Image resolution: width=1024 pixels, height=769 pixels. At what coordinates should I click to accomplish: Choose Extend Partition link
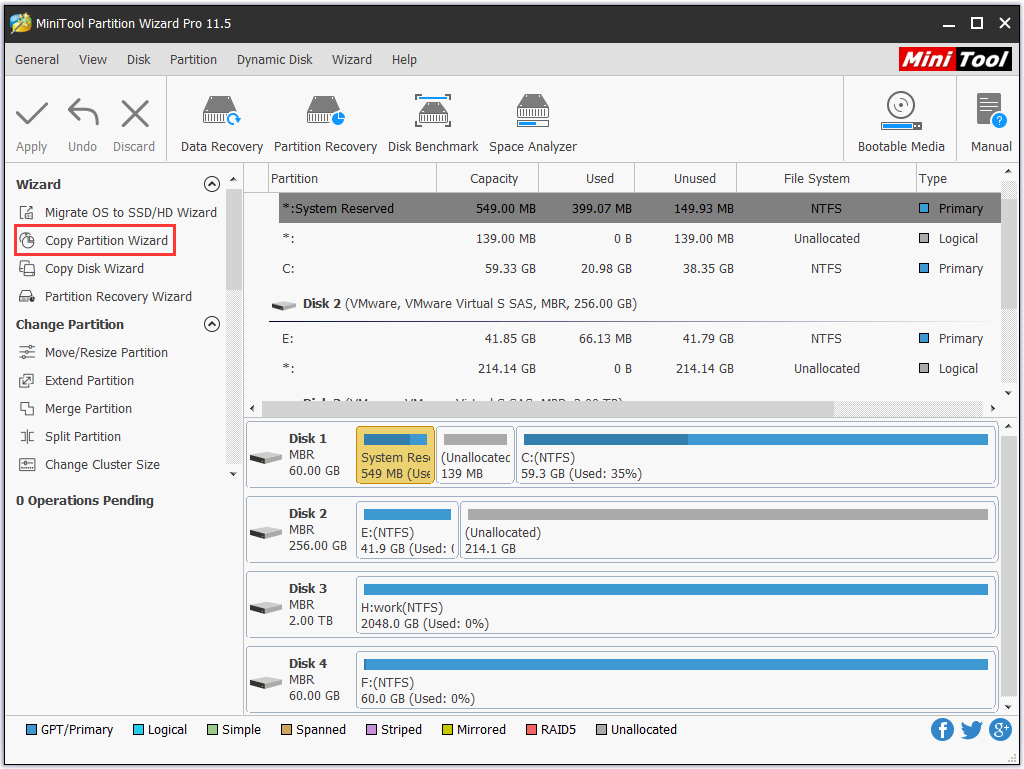point(89,381)
